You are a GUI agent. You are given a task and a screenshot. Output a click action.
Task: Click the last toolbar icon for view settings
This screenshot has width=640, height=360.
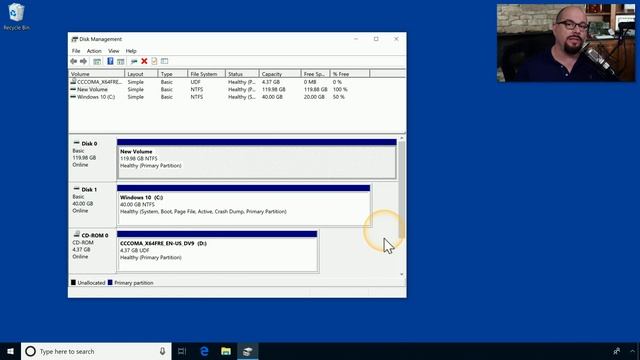click(164, 61)
